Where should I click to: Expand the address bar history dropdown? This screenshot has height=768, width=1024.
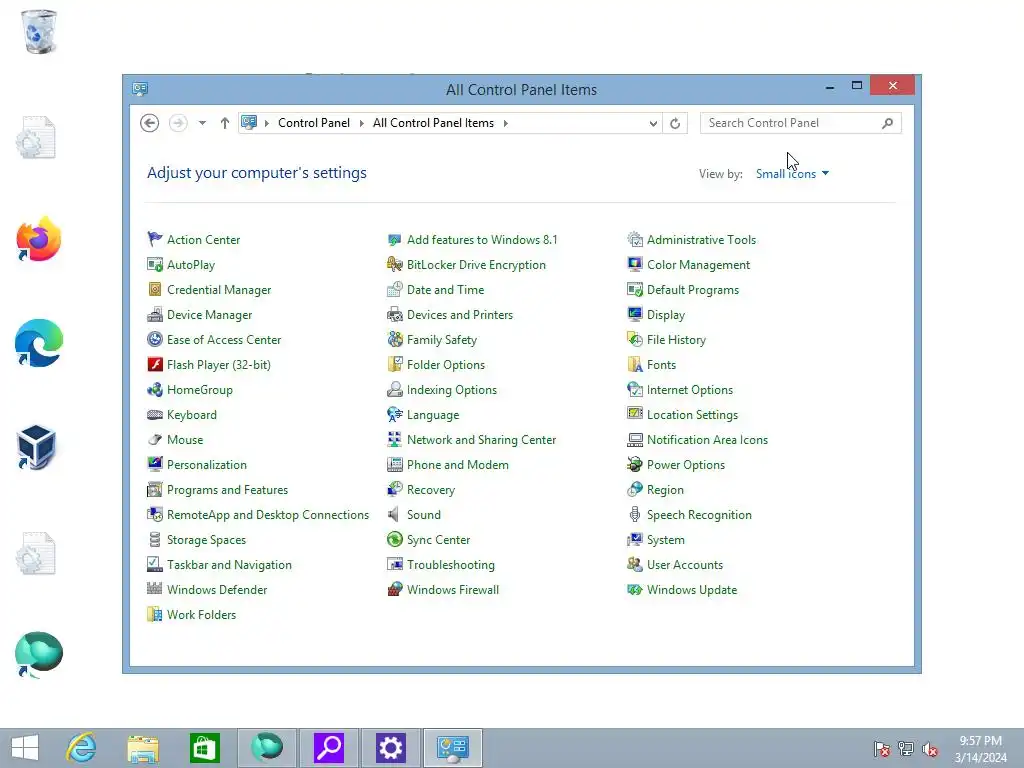click(x=652, y=123)
